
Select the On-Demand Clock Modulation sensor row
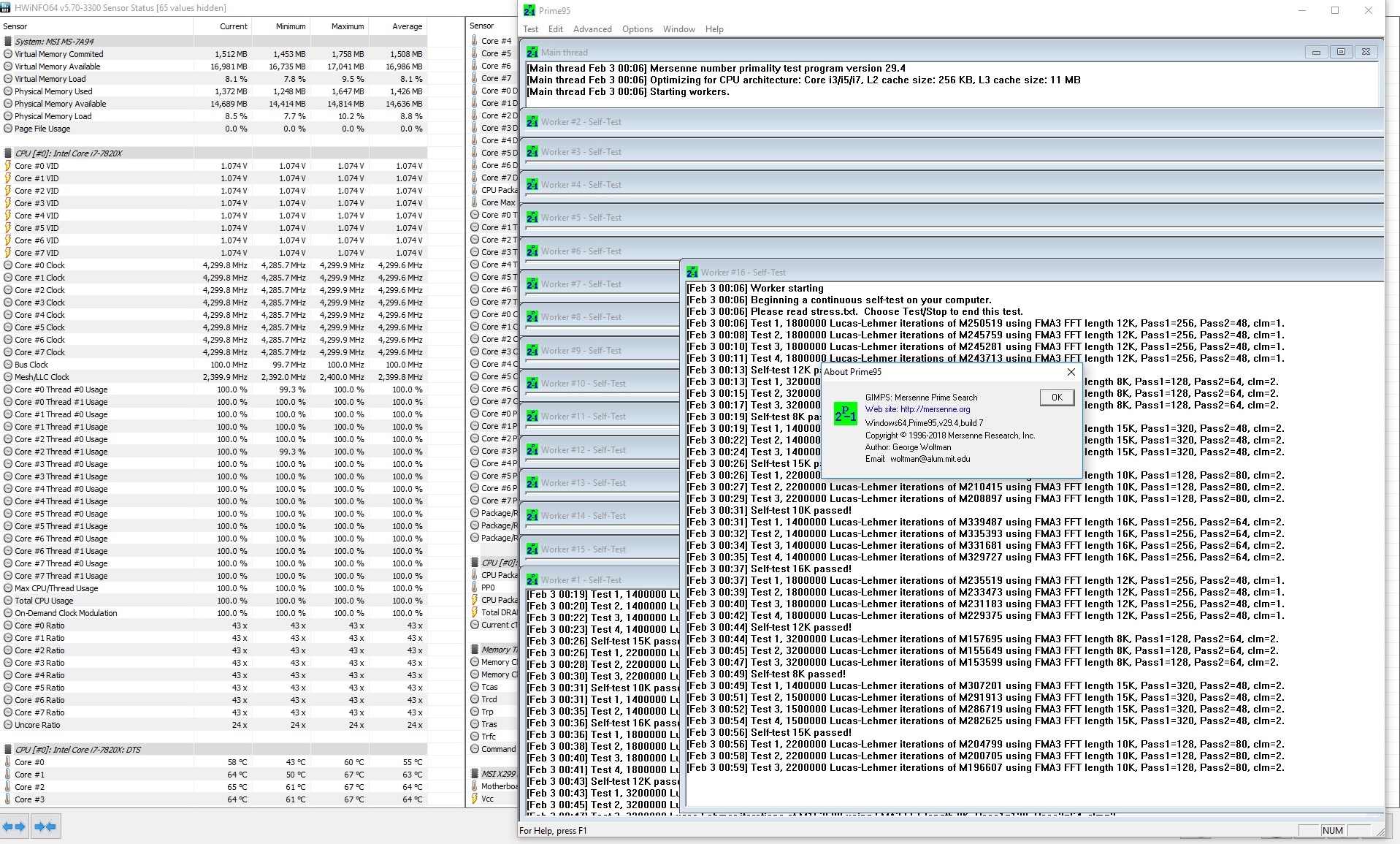click(213, 613)
